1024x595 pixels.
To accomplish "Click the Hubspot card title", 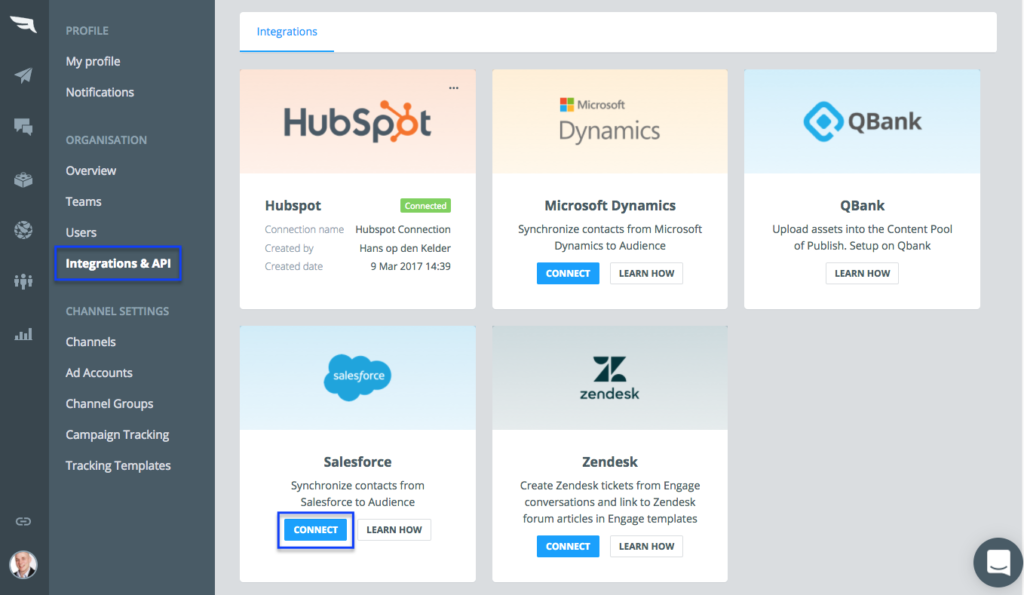I will (293, 206).
